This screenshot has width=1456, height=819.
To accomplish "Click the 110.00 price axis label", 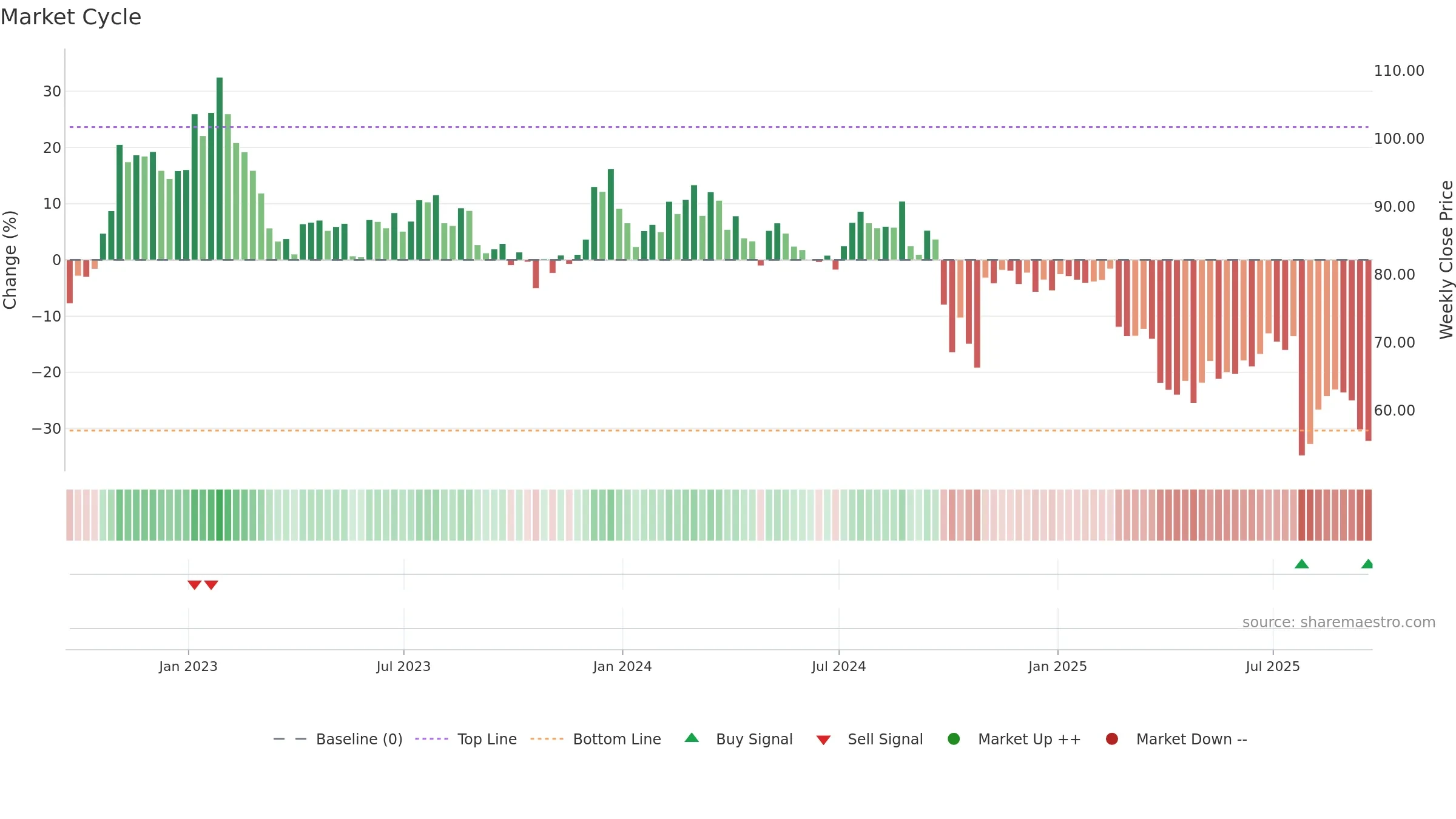I will tap(1399, 70).
